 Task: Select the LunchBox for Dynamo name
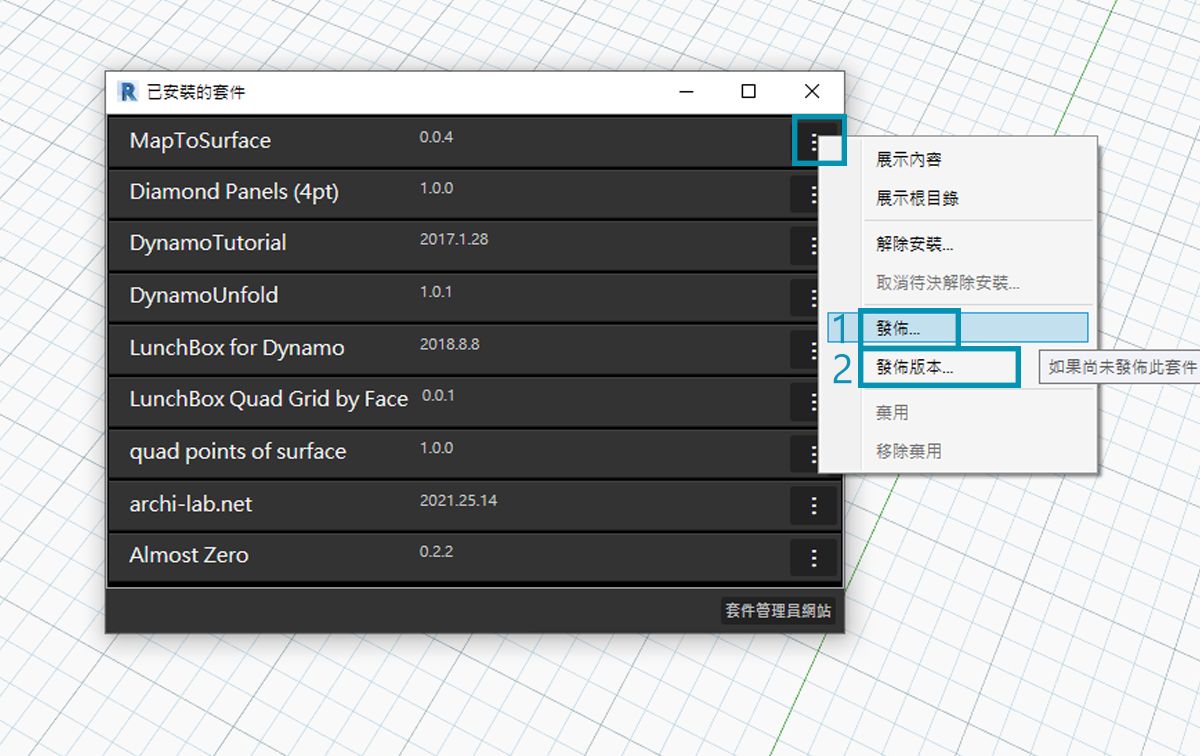[237, 348]
